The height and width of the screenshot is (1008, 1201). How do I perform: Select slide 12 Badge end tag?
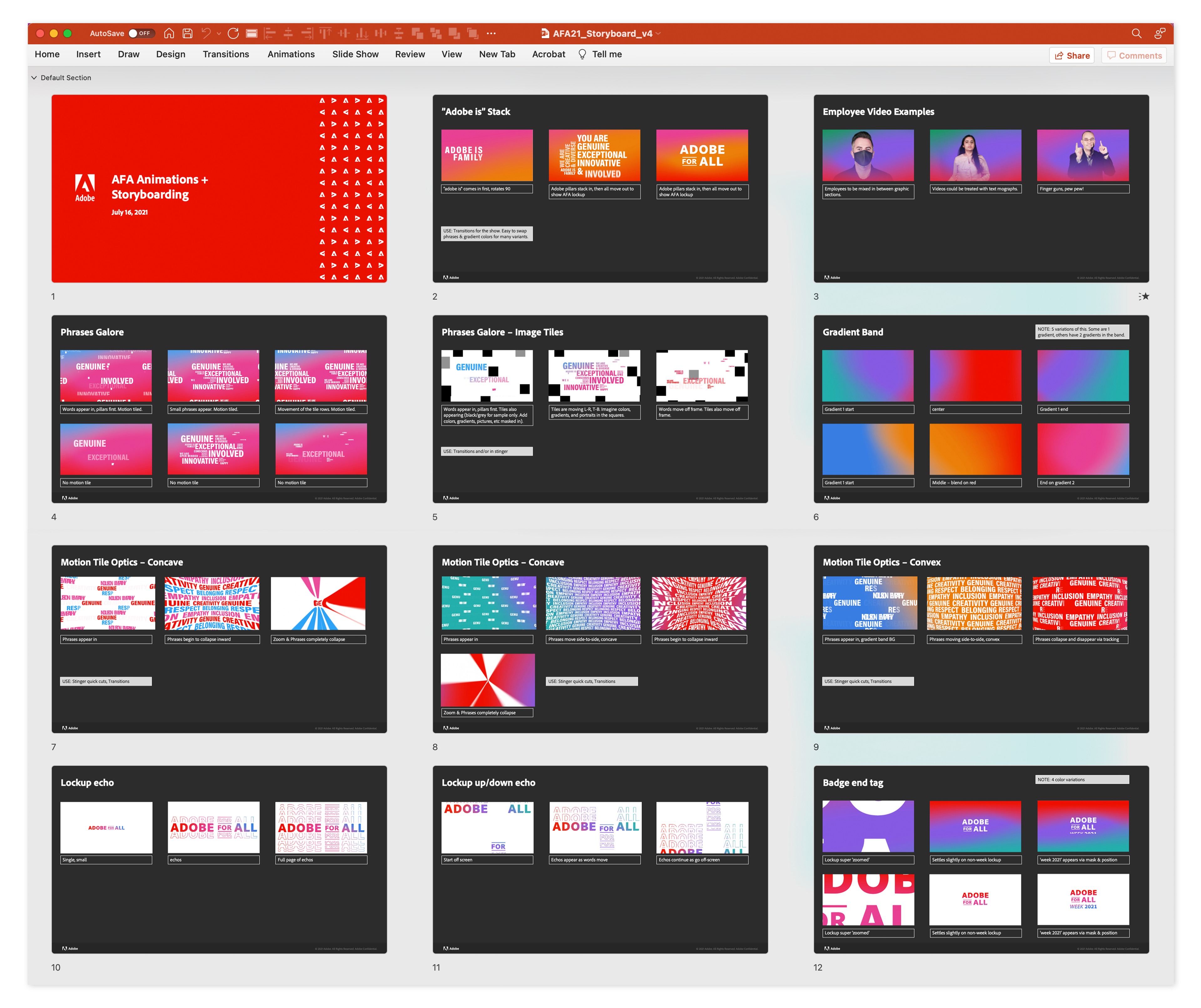tap(981, 860)
